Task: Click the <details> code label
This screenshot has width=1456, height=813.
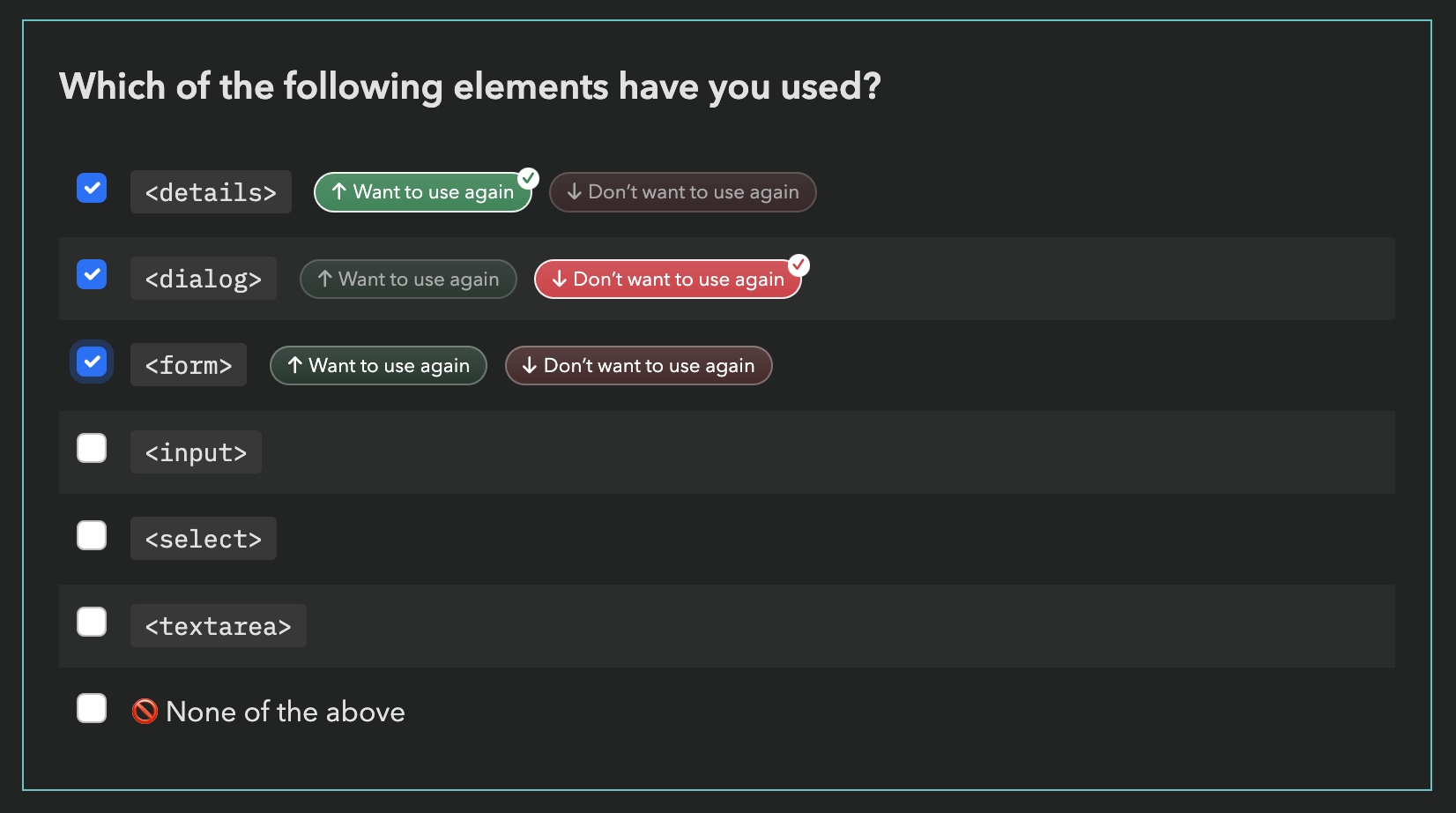Action: 211,192
